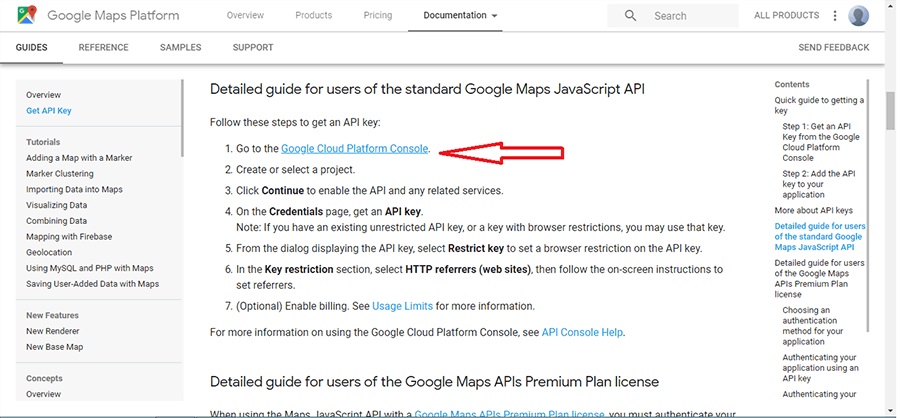This screenshot has width=900, height=418.
Task: Click the Send Feedback button
Action: [833, 48]
